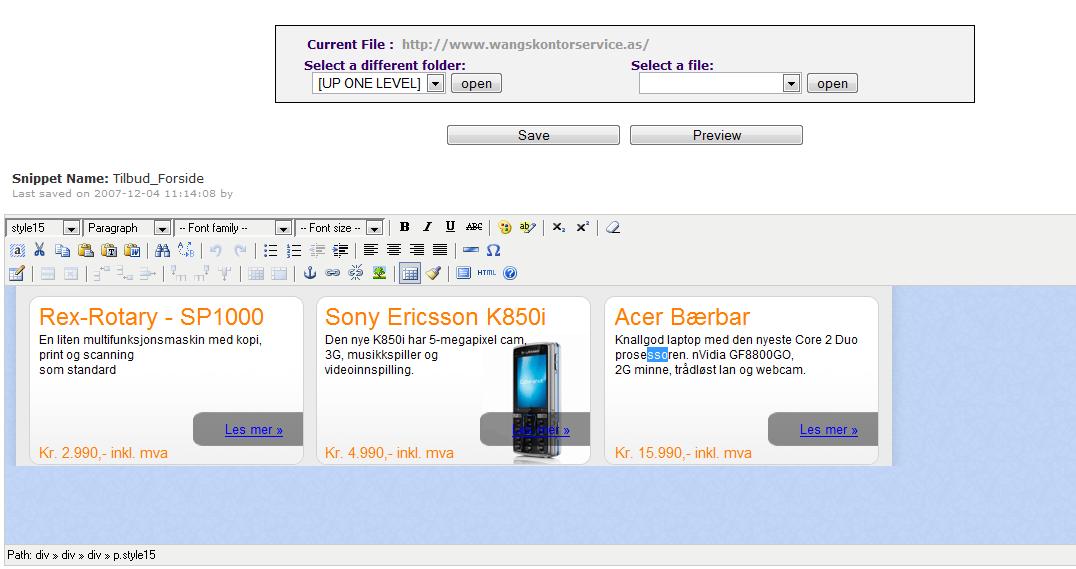This screenshot has width=1076, height=569.
Task: Click the Save button
Action: [x=533, y=135]
